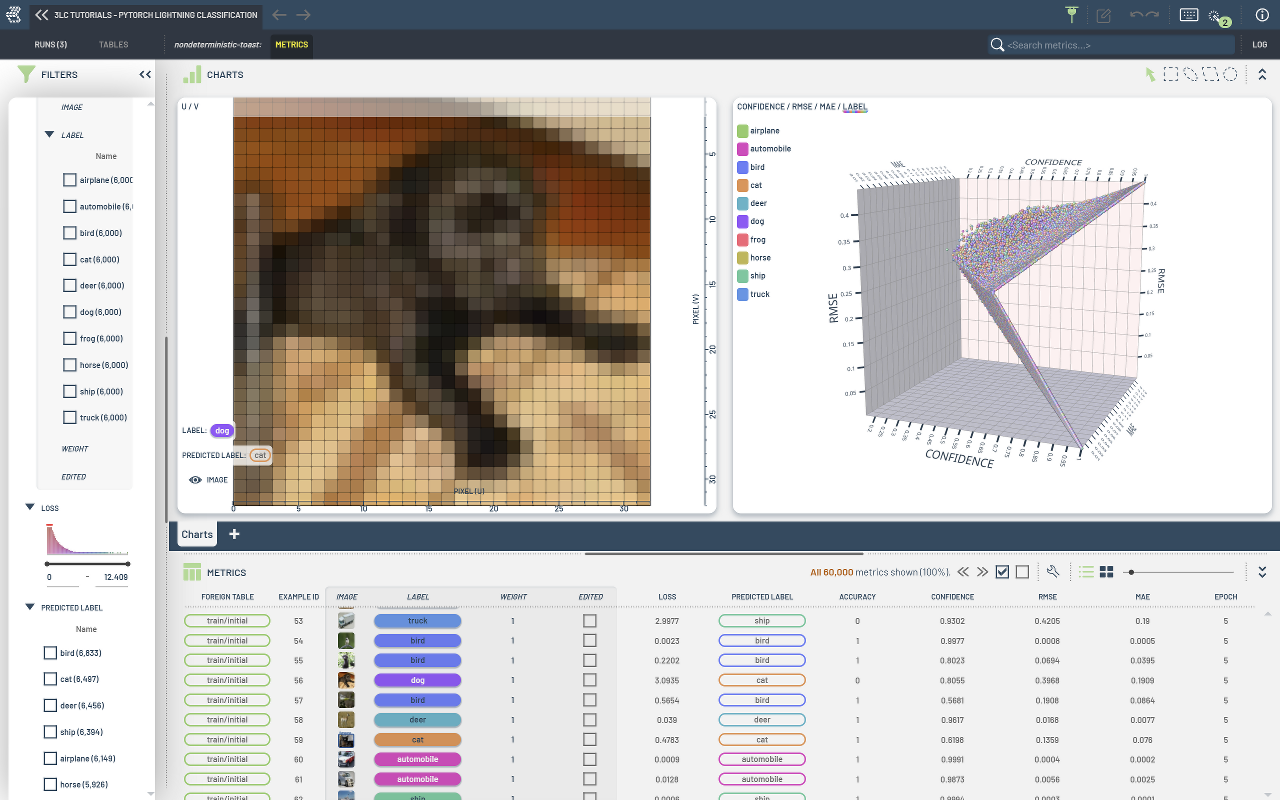Collapse the Predicted Label filter group
Viewport: 1280px width, 800px height.
tap(30, 607)
